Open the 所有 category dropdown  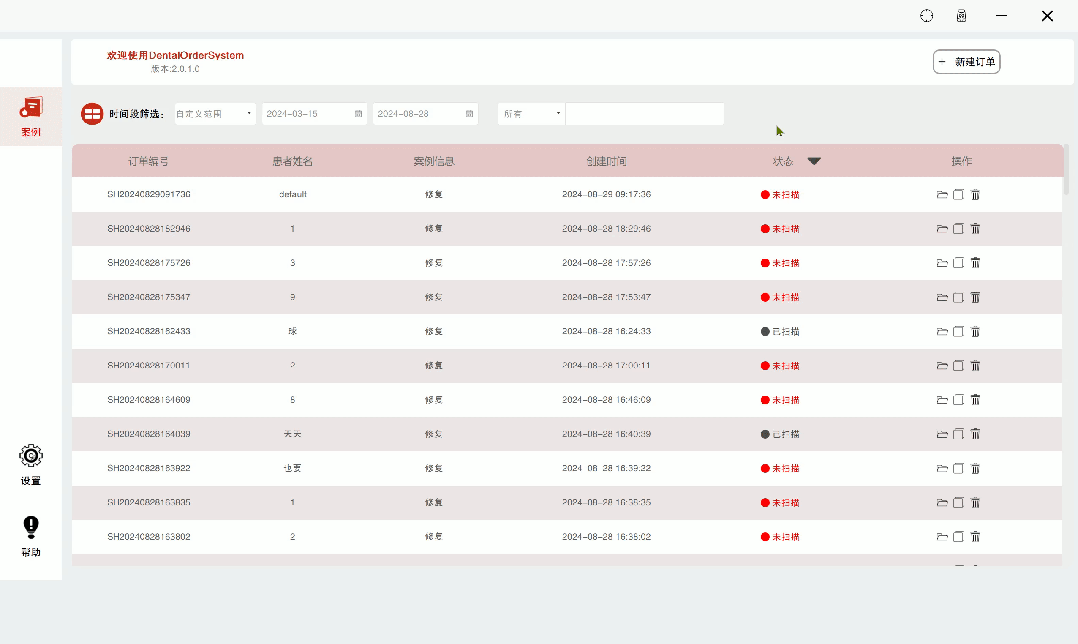[x=531, y=114]
